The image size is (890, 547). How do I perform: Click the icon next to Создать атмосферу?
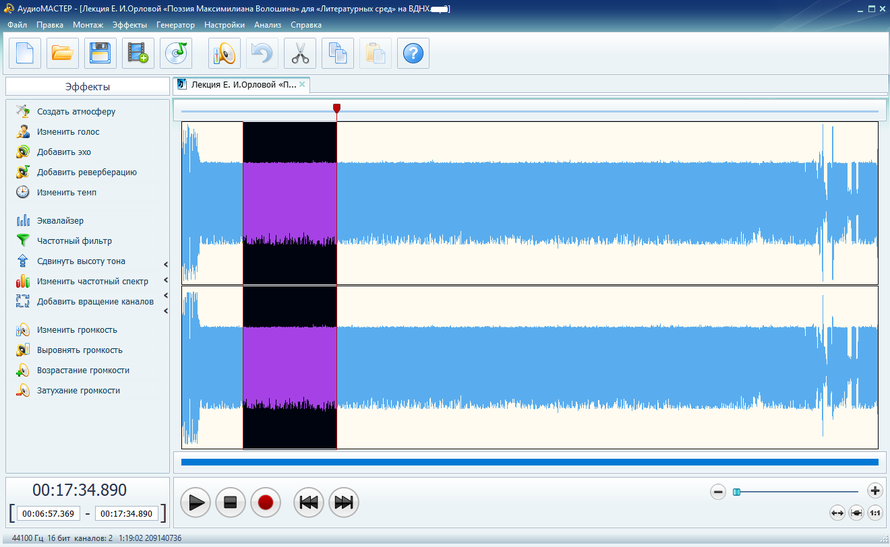coord(23,111)
